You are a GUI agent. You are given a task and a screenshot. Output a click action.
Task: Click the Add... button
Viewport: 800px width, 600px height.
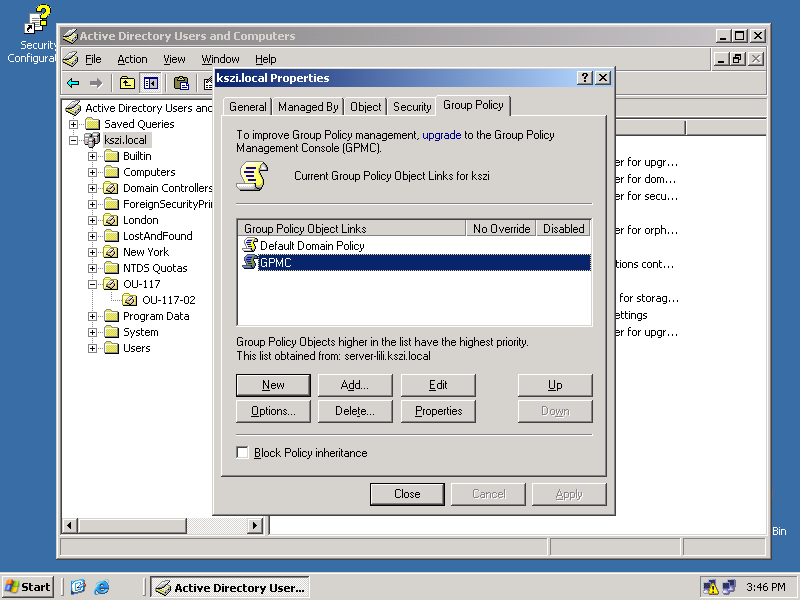tap(355, 385)
